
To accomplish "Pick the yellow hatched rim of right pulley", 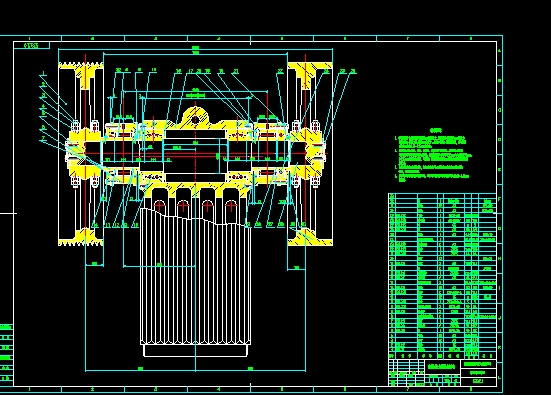I will [310, 66].
